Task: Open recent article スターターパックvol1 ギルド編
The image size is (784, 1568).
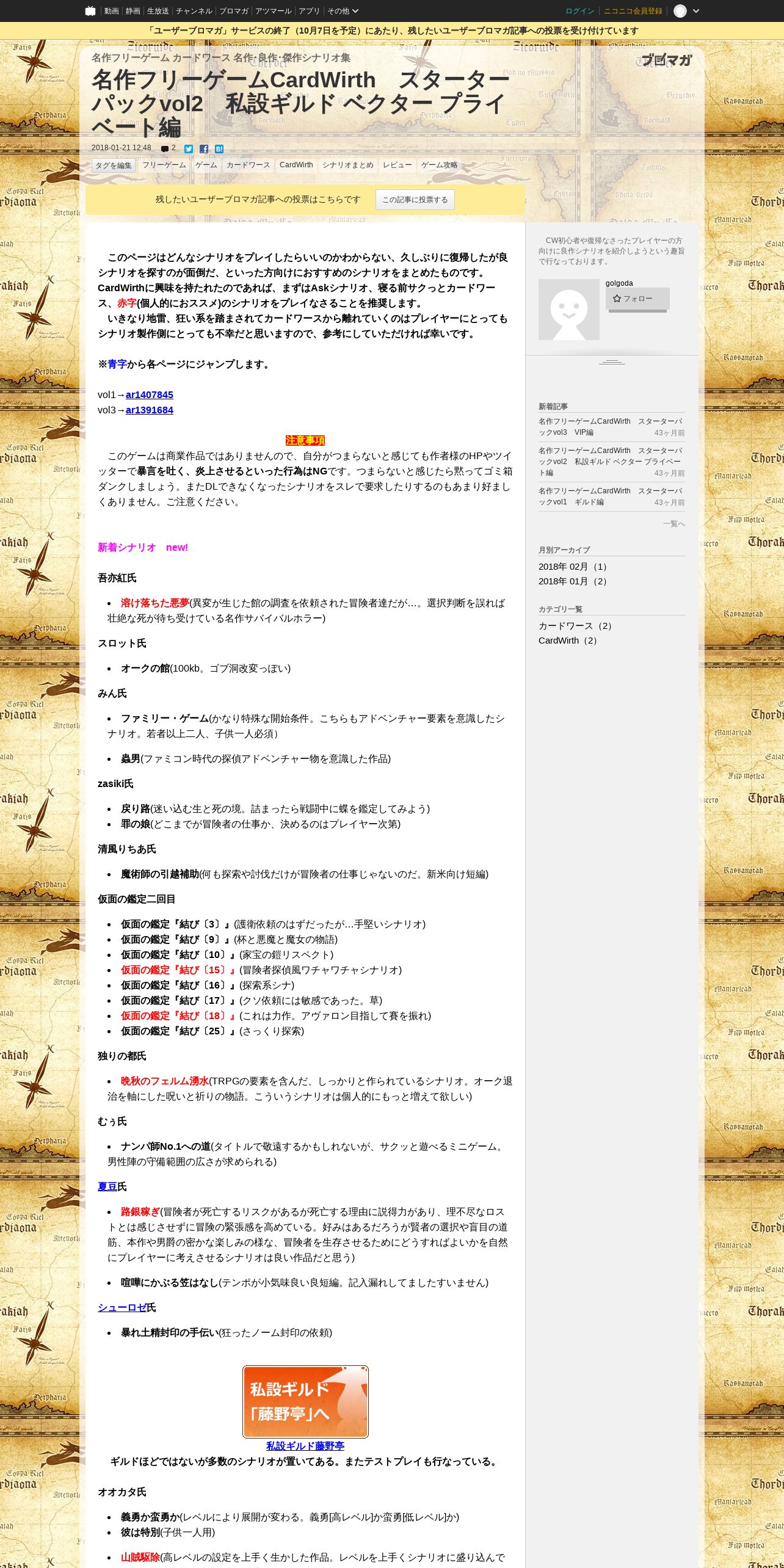Action: [611, 496]
